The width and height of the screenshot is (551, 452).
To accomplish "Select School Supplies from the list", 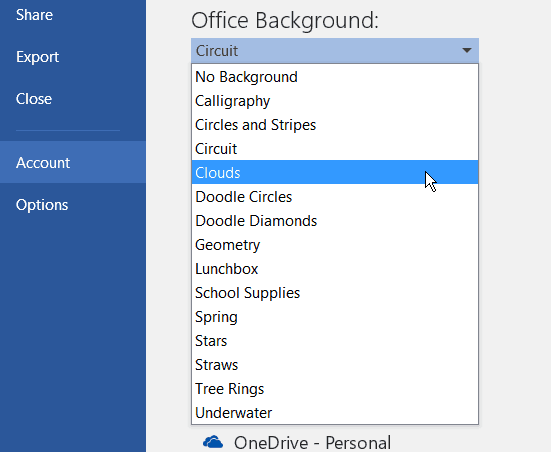I will pyautogui.click(x=335, y=293).
